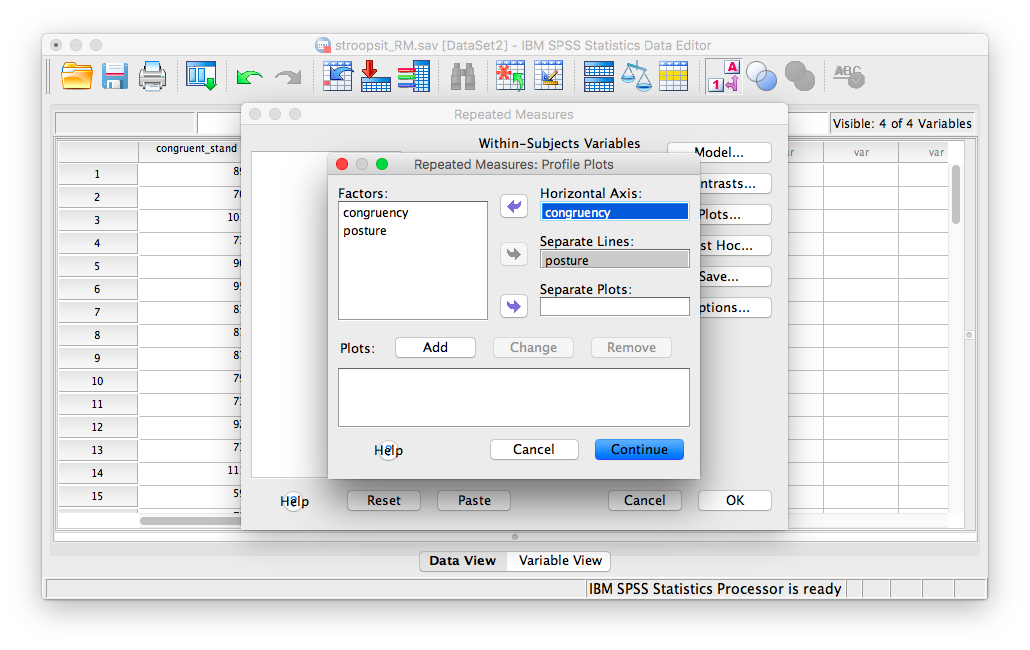Viewport: 1030px width, 650px height.
Task: Switch to the Data View tab
Action: (462, 561)
